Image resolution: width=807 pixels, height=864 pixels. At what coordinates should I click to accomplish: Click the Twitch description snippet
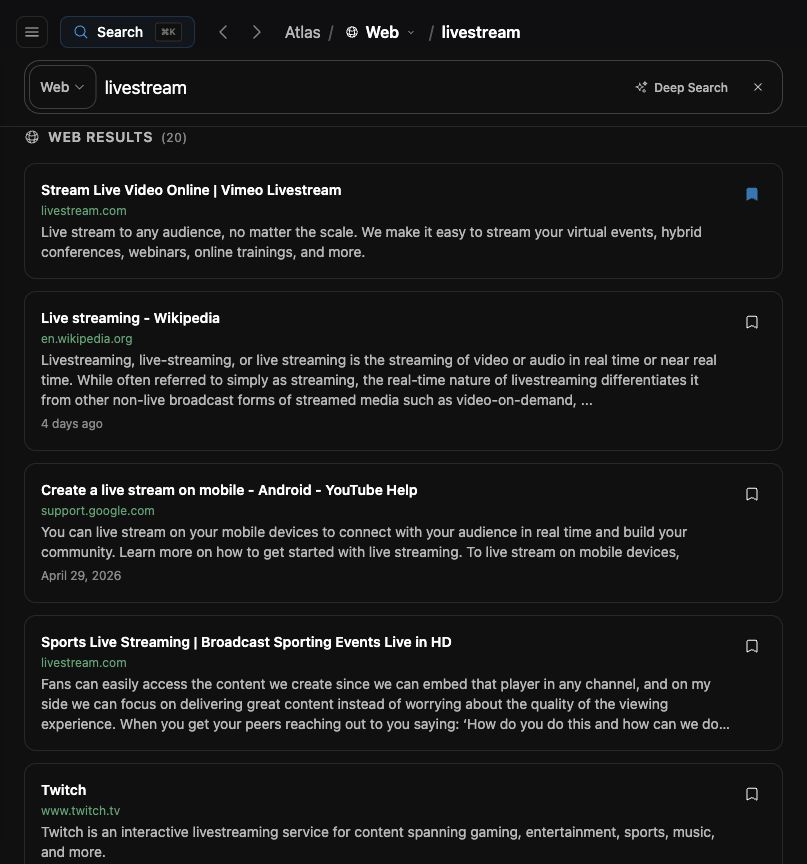(378, 842)
